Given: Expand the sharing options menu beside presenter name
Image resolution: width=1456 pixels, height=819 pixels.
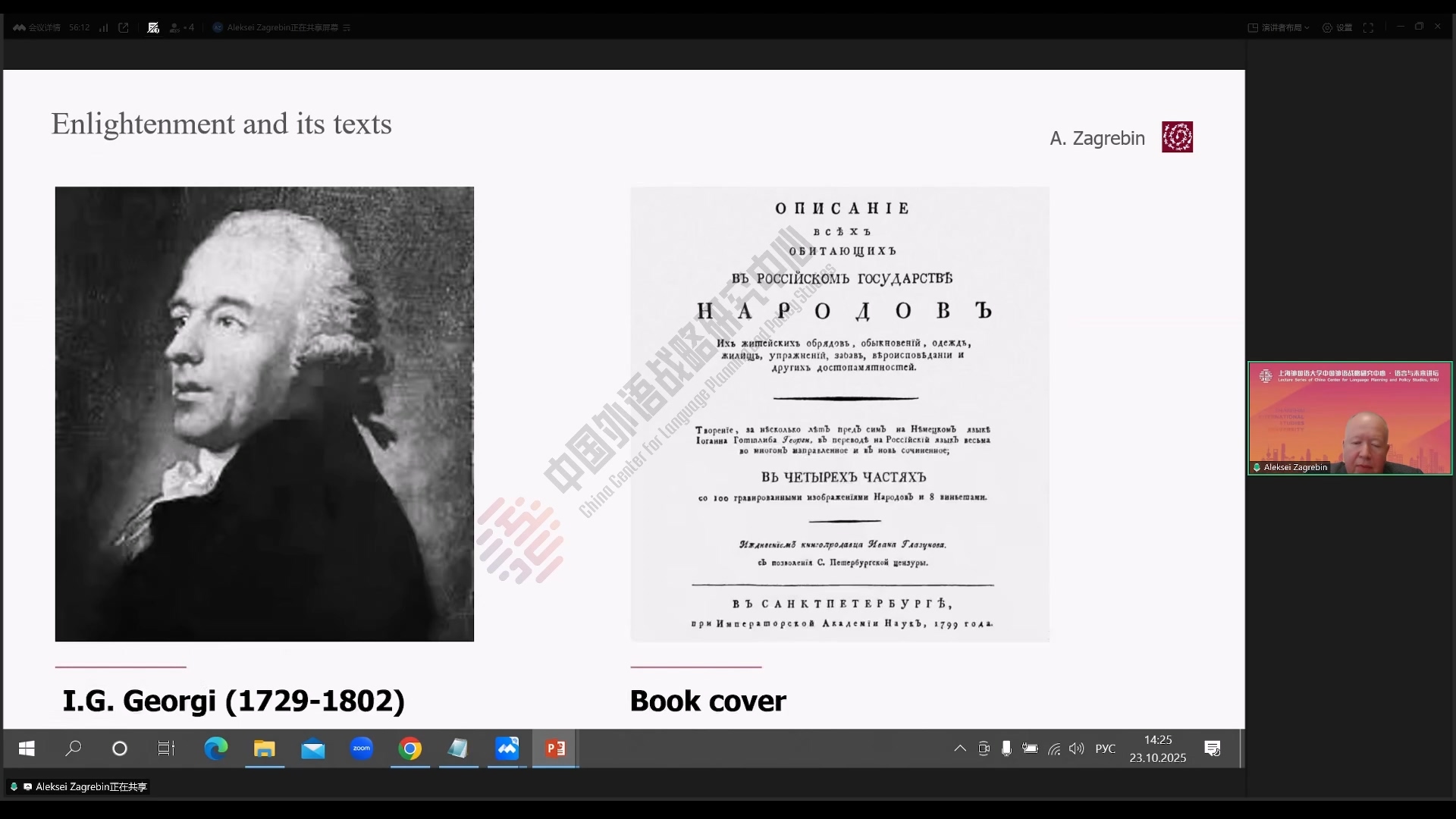Looking at the screenshot, I should (347, 27).
